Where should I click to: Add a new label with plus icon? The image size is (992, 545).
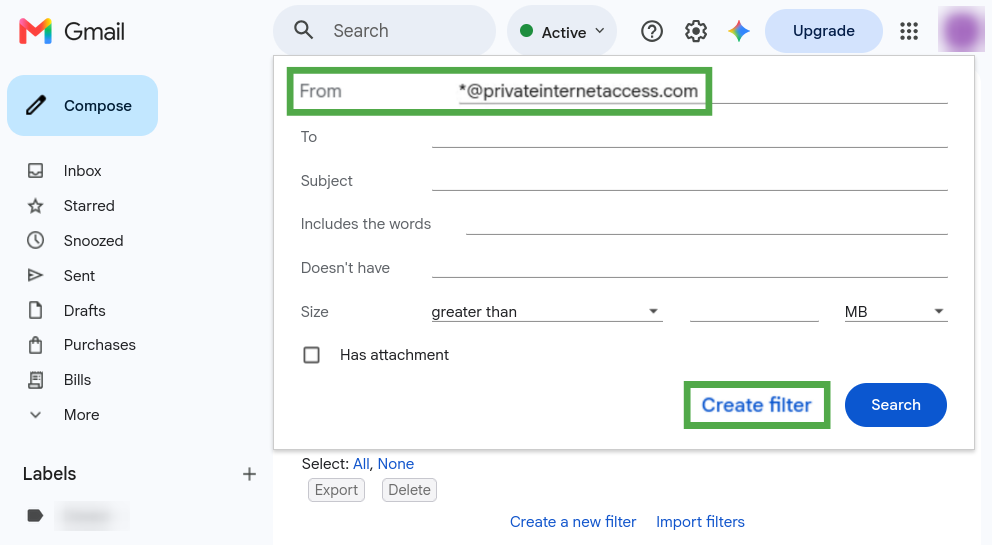[249, 474]
